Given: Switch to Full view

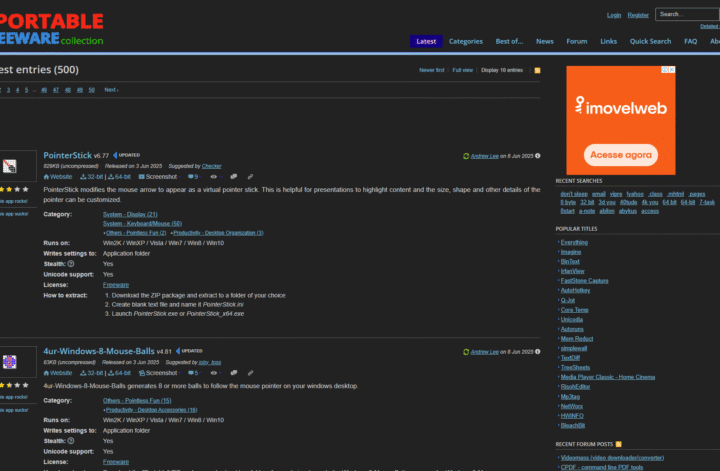Looking at the screenshot, I should coord(462,70).
